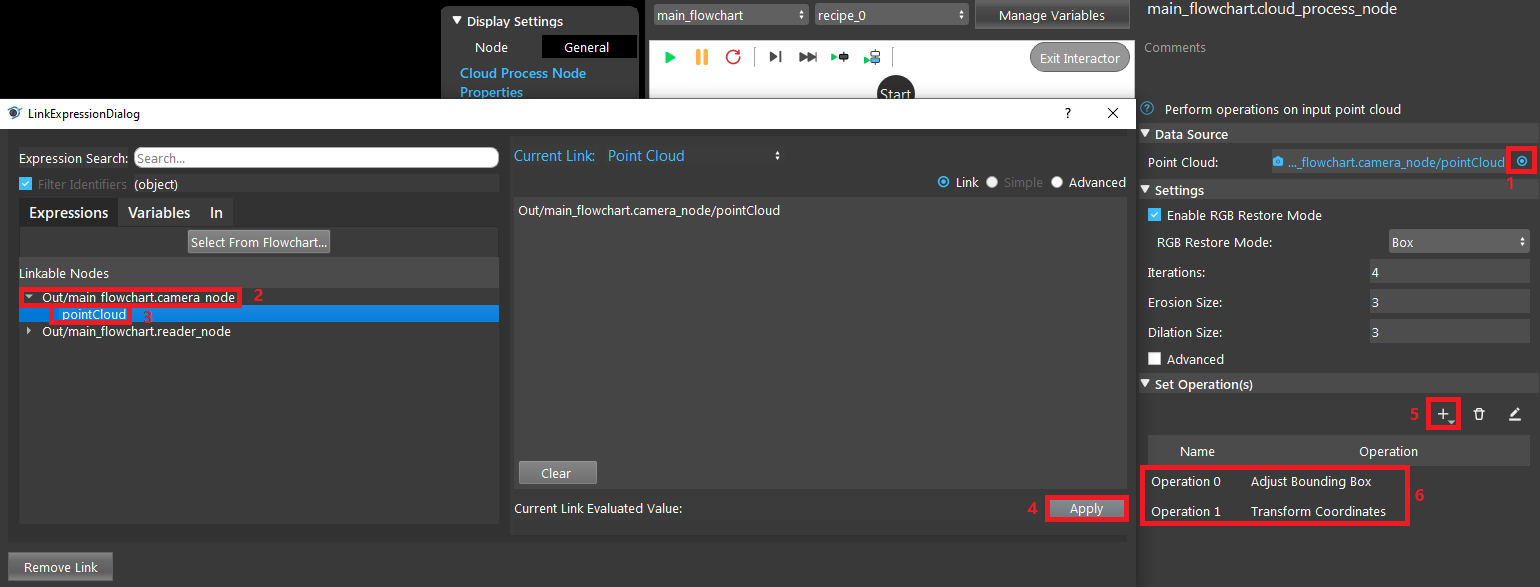Run the flowchart with the green play icon

coord(670,57)
